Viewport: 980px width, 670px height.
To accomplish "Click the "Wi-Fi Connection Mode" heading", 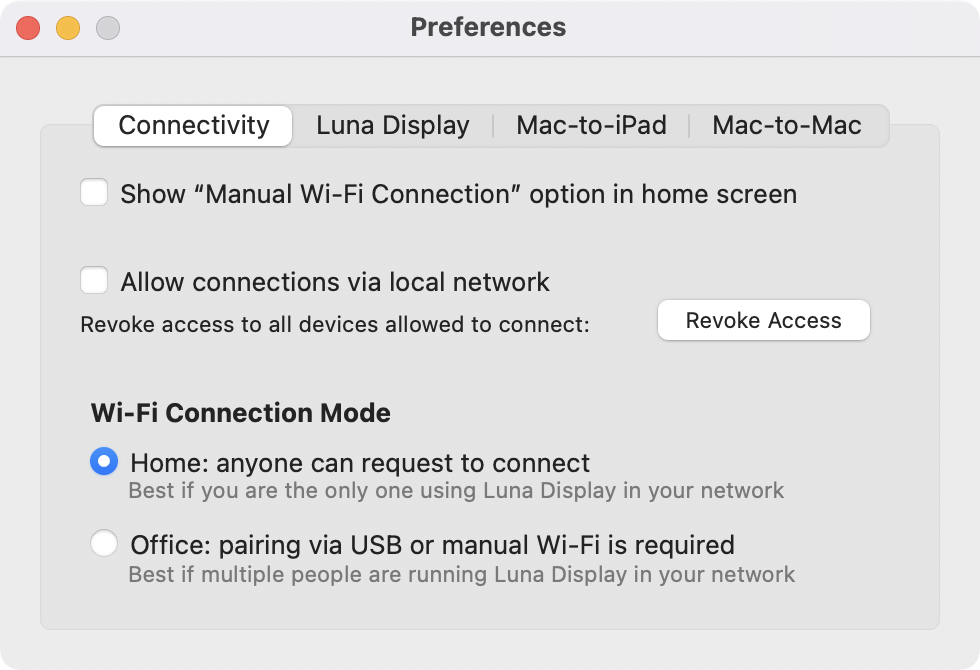I will click(x=240, y=413).
